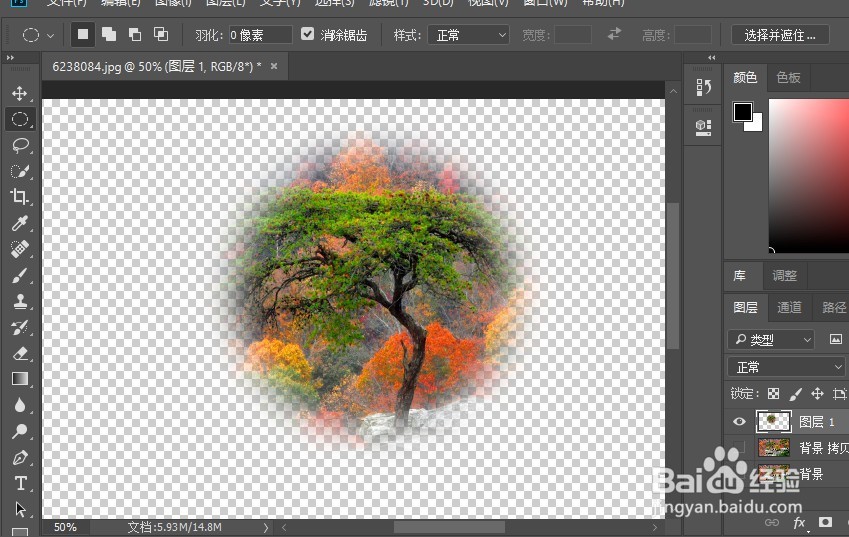Select the 图层 1 layer thumbnail

click(x=773, y=421)
